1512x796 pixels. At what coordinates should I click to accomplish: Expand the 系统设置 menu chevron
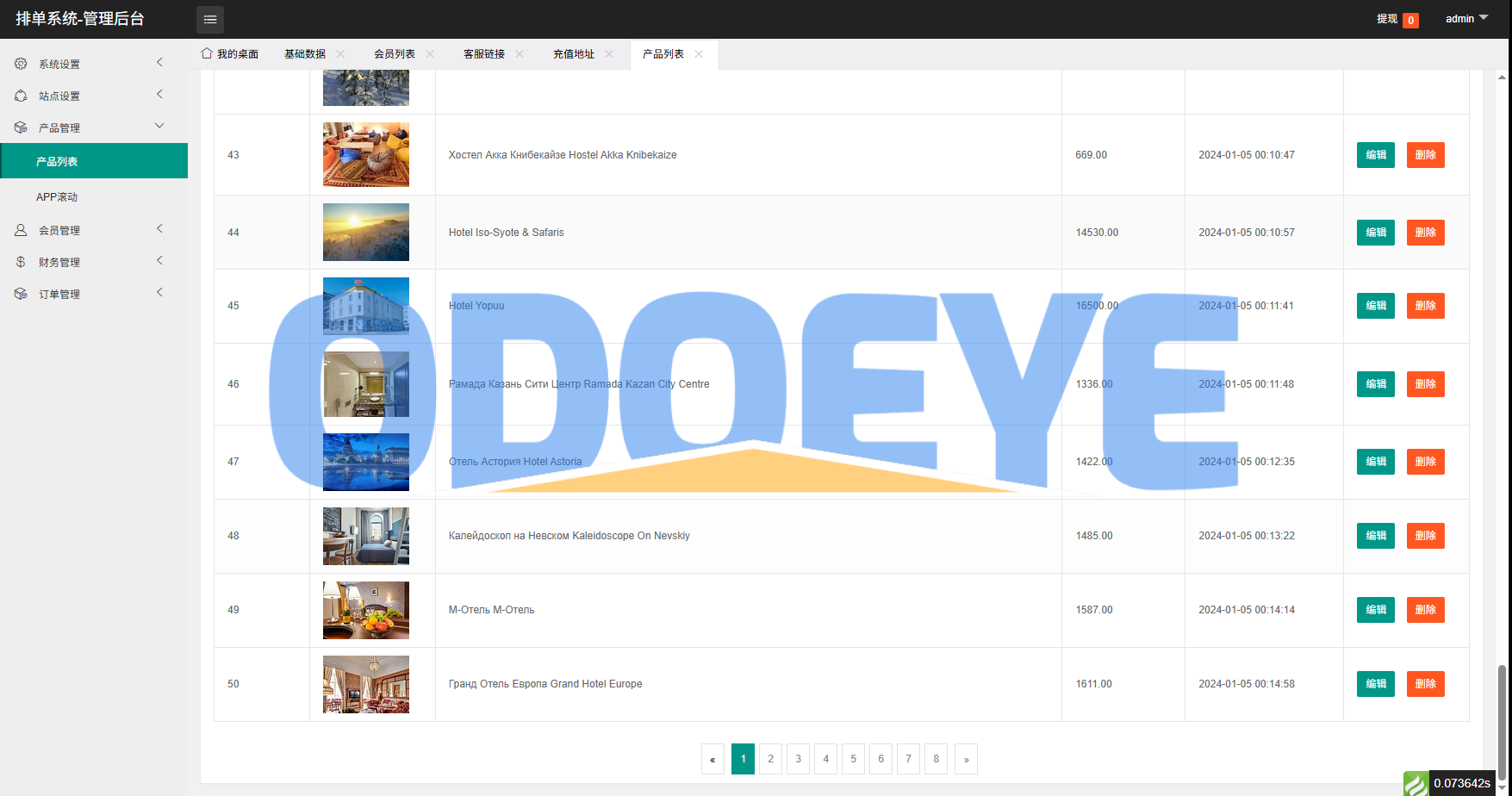[159, 62]
